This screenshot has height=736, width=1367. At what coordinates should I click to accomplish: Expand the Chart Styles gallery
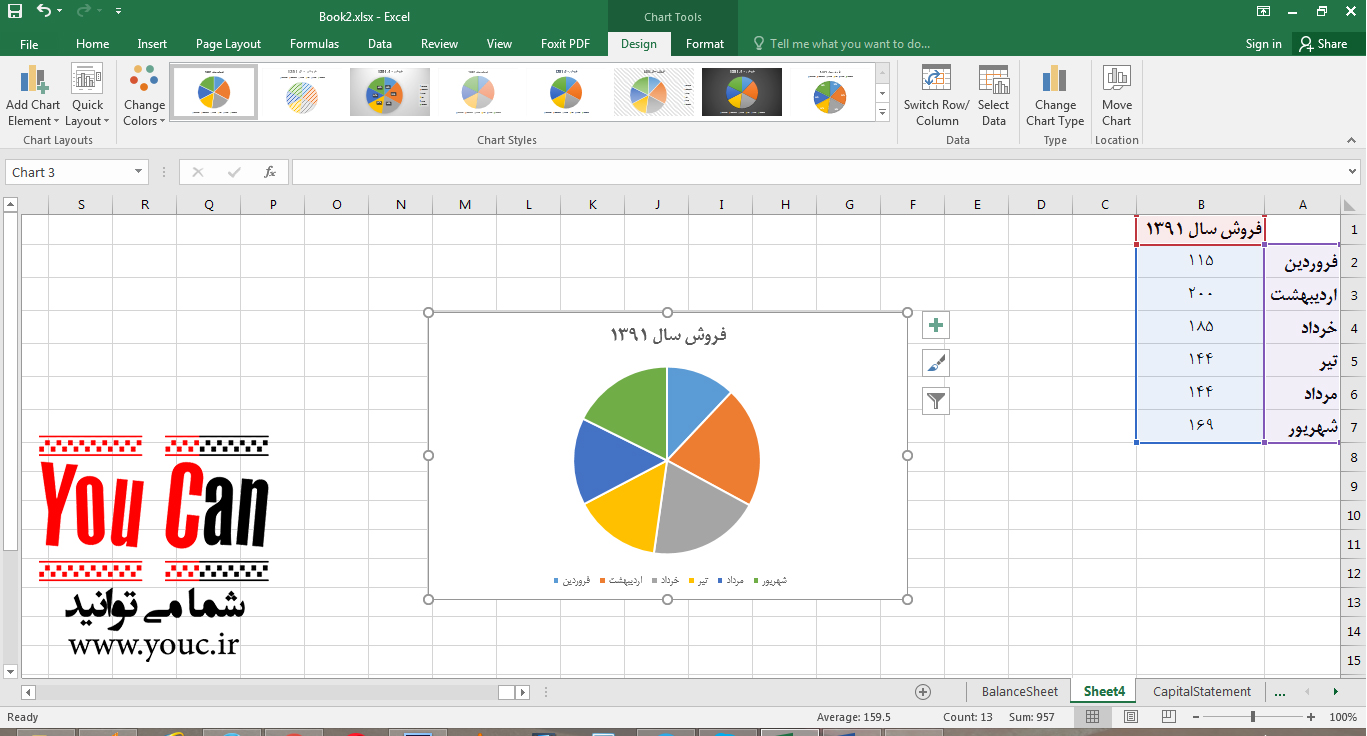pyautogui.click(x=882, y=114)
